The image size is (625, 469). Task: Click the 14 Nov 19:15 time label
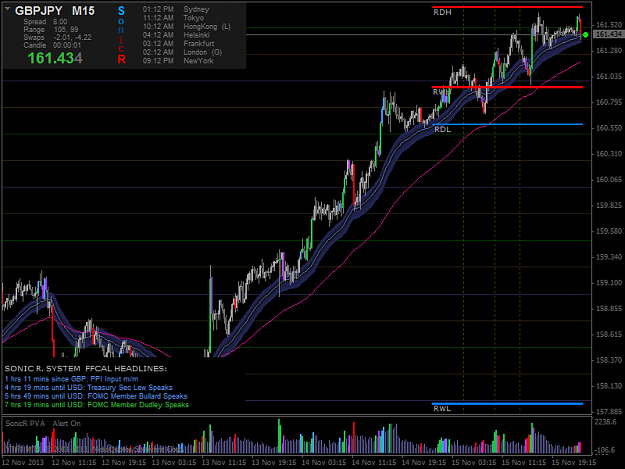(x=424, y=463)
